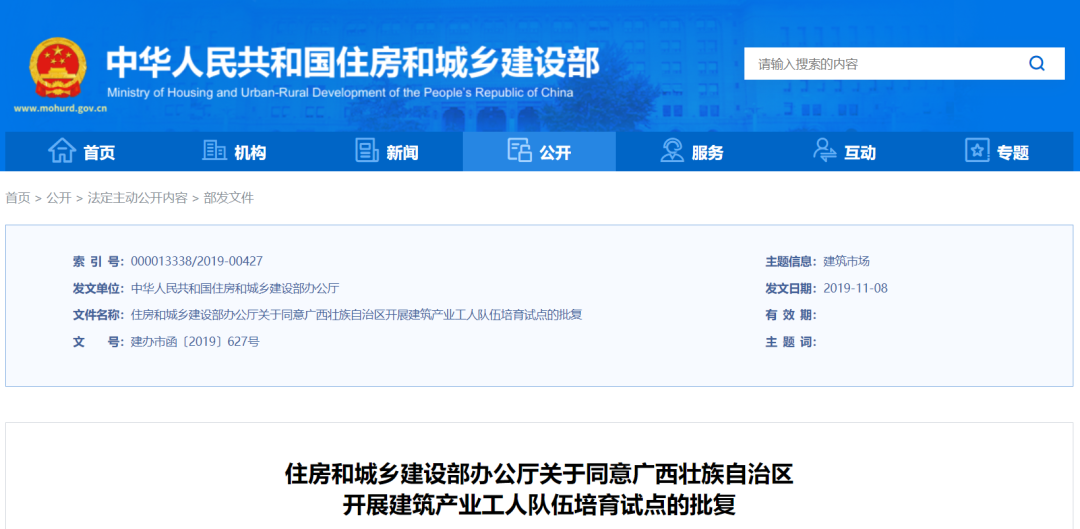Go to 法定主动公开内容 in the breadcrumb
This screenshot has width=1080, height=529.
[138, 198]
